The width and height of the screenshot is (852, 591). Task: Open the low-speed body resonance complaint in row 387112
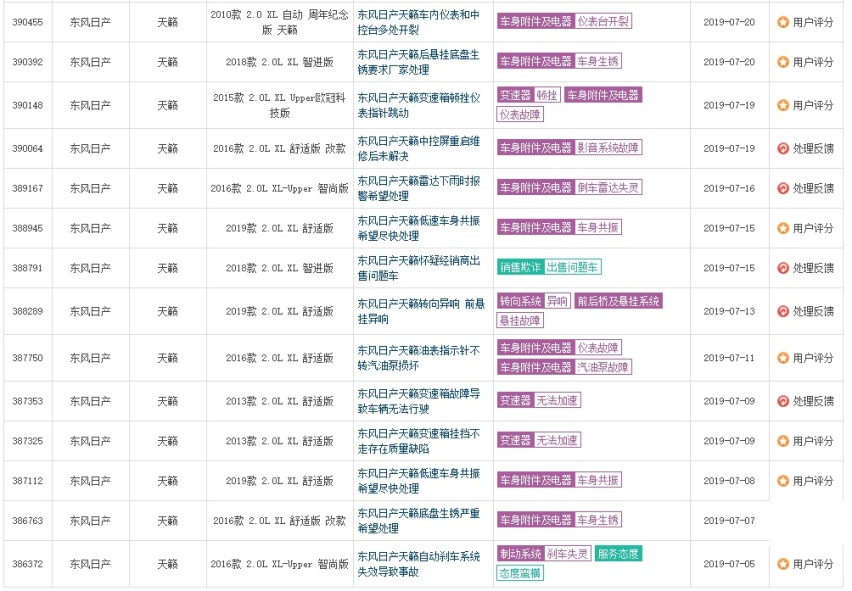[418, 481]
